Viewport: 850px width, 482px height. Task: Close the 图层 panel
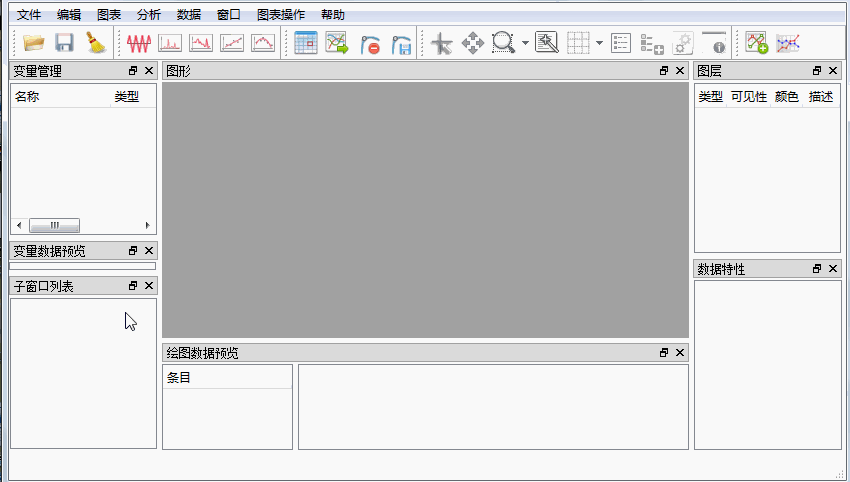(833, 70)
